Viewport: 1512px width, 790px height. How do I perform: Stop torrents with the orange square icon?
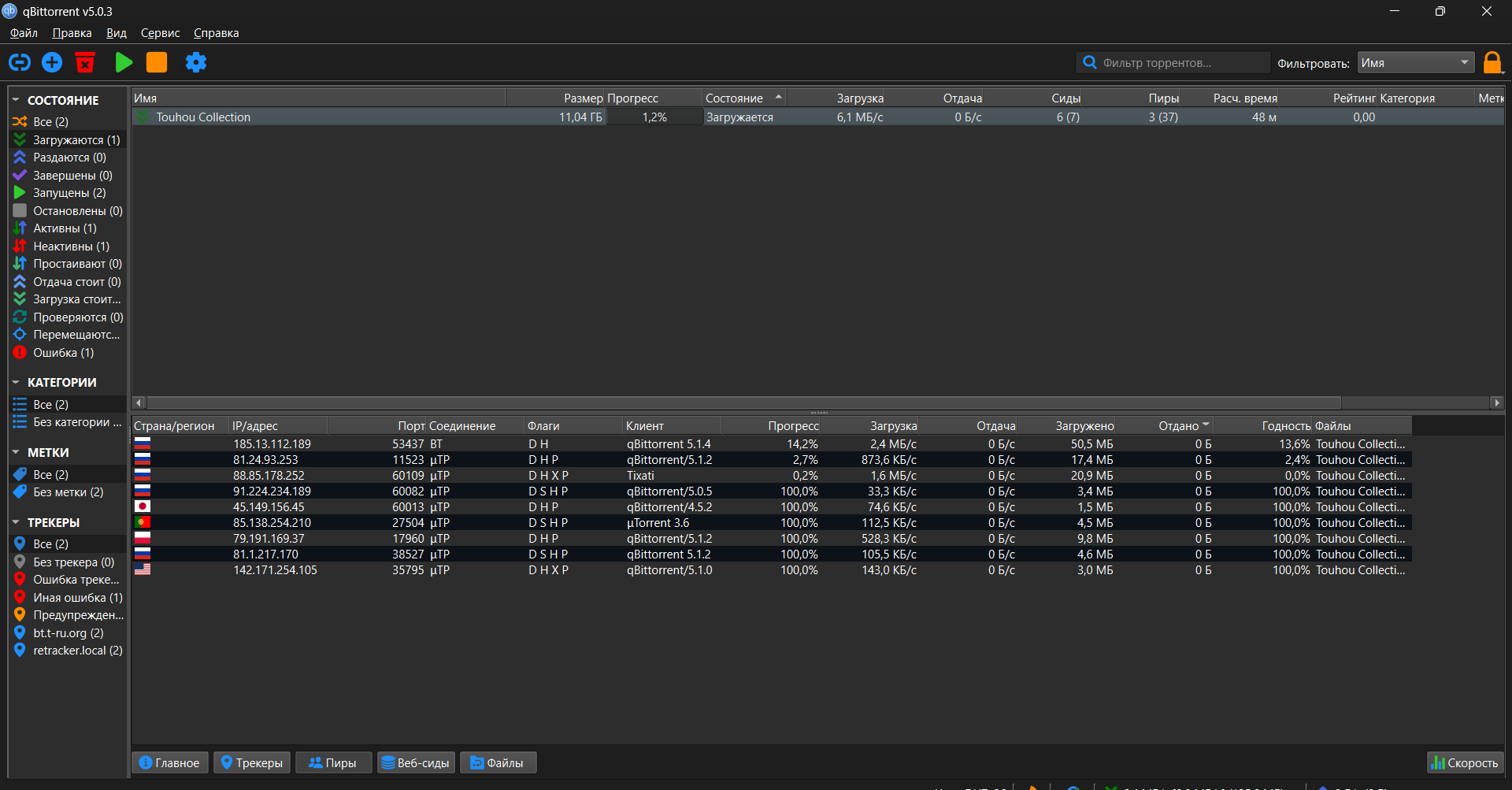157,62
